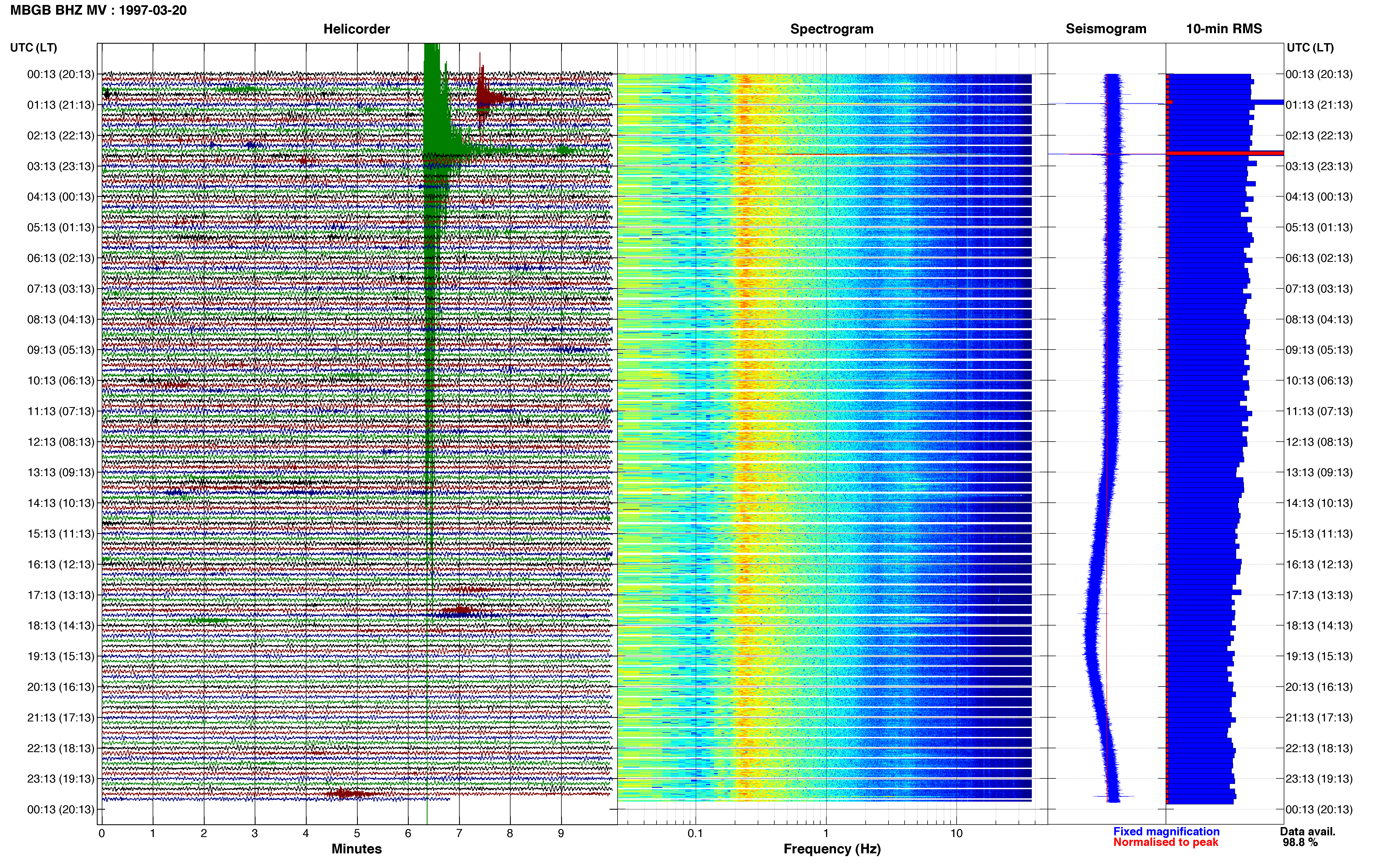
Task: Click the '10' tick on the frequency axis
Action: 956,833
